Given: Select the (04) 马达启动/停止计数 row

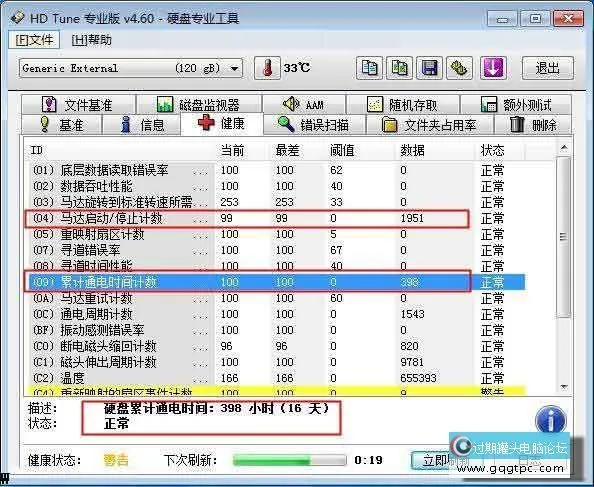Looking at the screenshot, I should point(277,219).
